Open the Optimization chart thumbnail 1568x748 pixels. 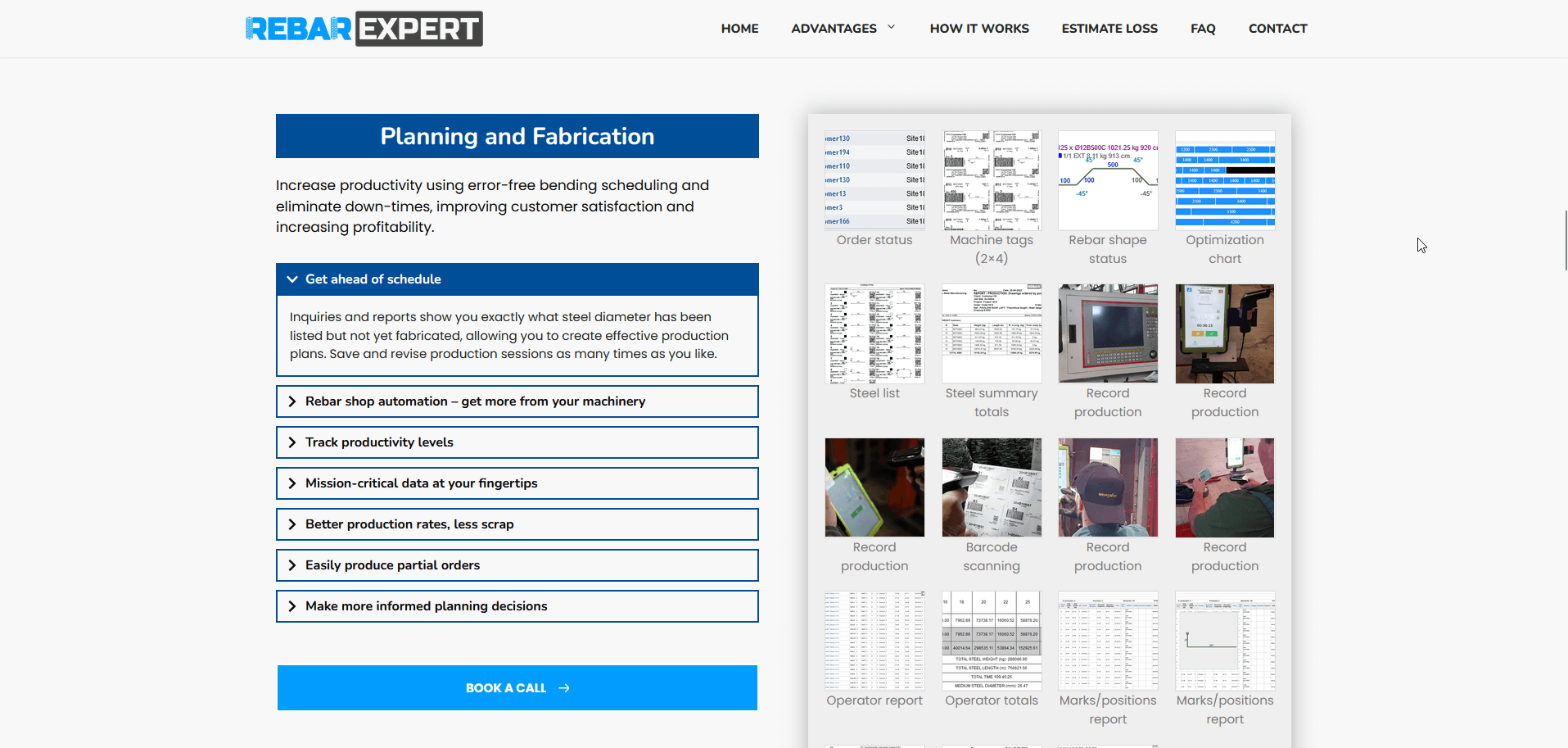pos(1225,180)
